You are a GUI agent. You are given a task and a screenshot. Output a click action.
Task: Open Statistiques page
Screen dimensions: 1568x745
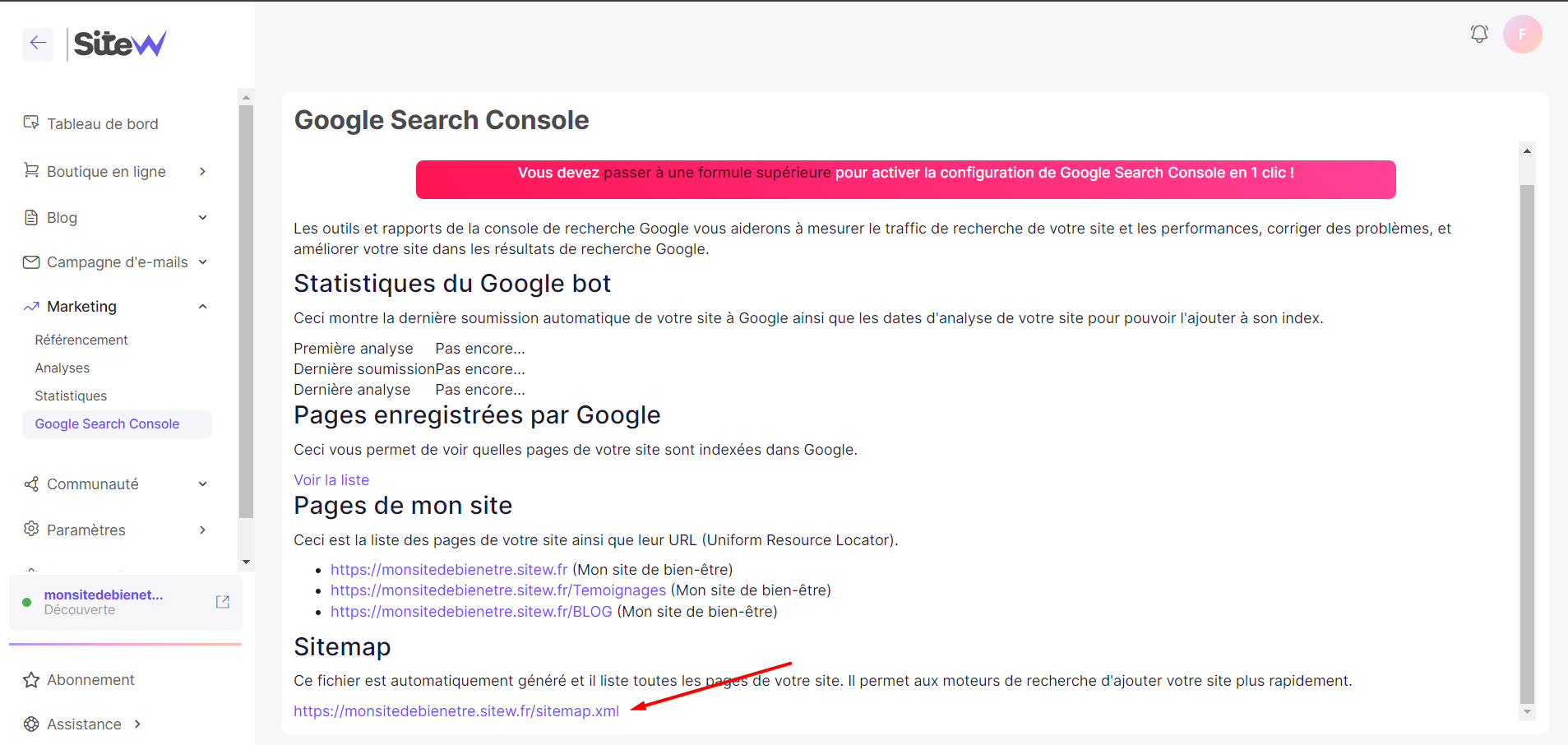71,396
